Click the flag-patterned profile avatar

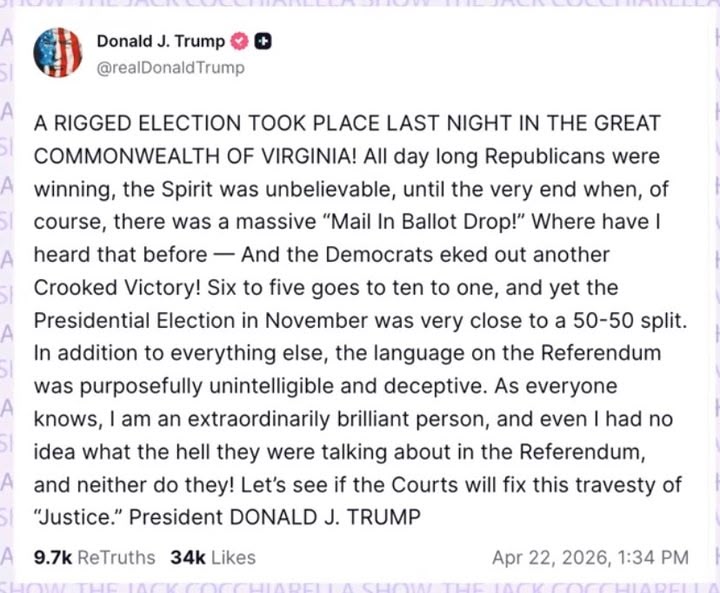pos(58,53)
